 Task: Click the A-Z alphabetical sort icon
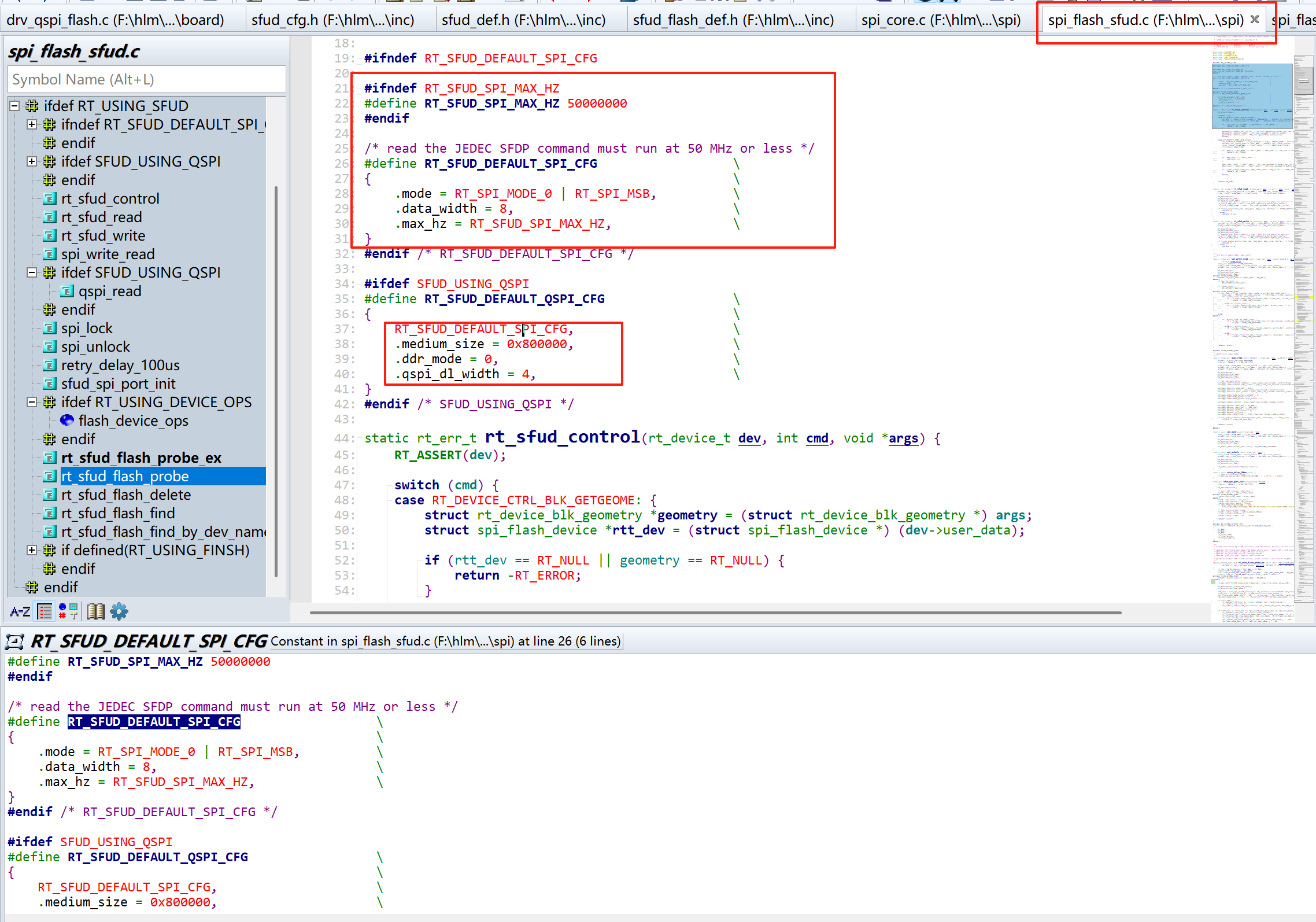click(x=20, y=611)
